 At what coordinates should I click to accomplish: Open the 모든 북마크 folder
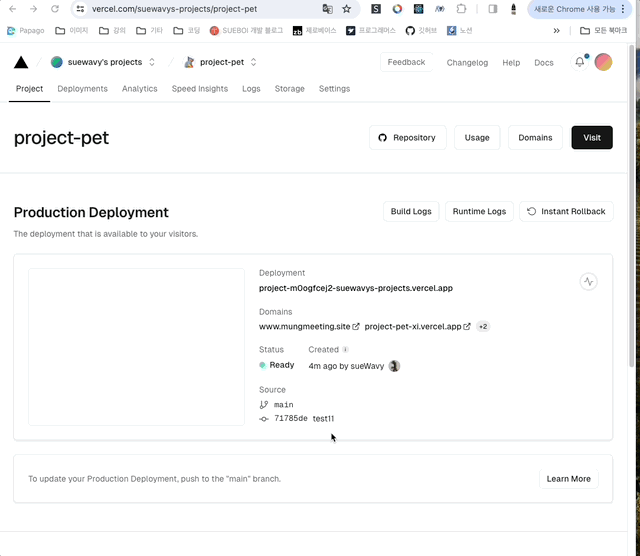(603, 31)
